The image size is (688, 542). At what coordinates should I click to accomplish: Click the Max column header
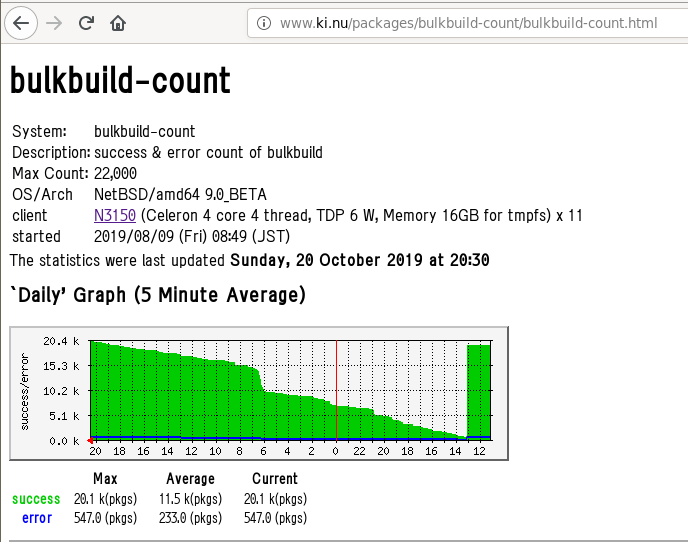tap(105, 478)
